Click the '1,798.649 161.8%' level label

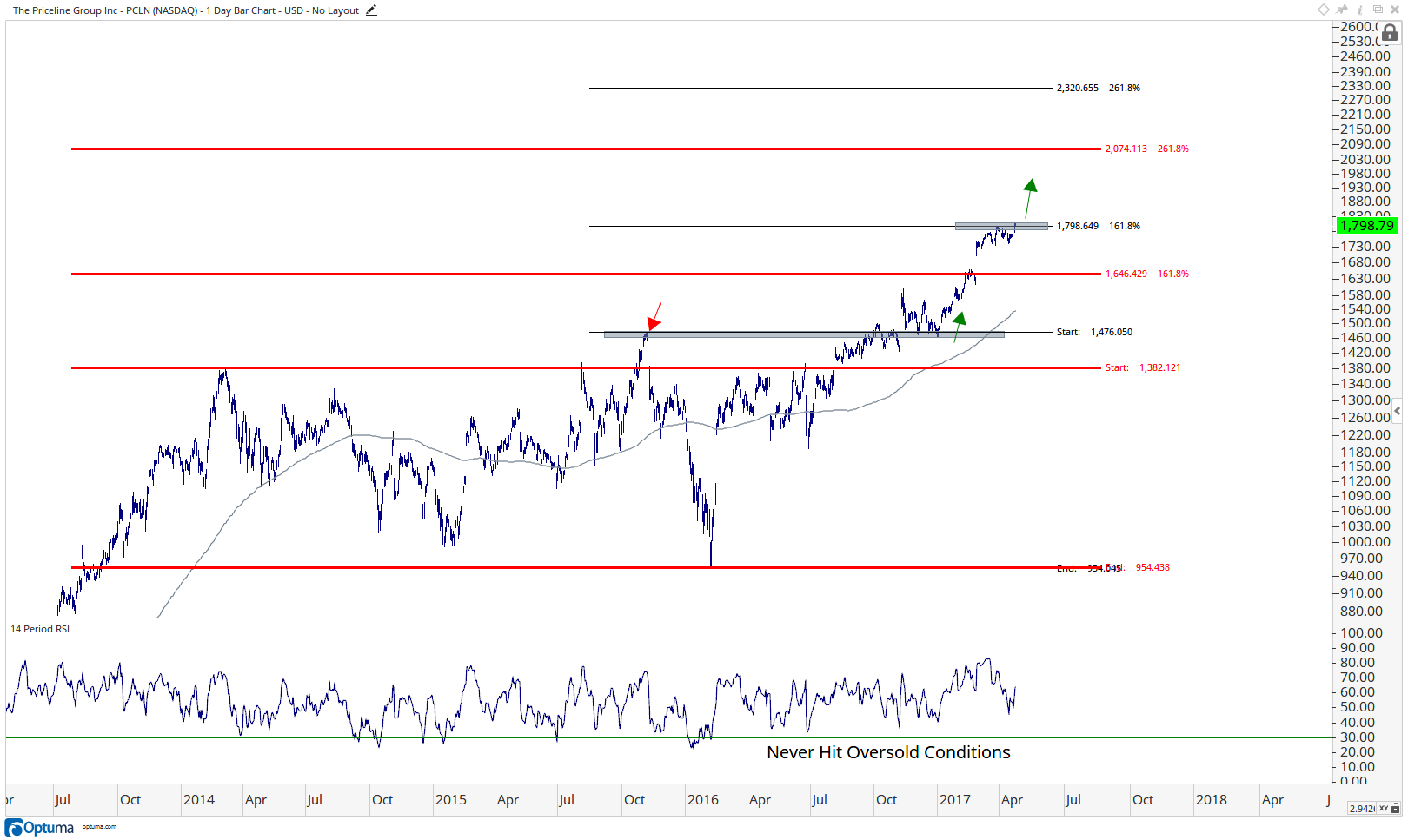[1098, 226]
